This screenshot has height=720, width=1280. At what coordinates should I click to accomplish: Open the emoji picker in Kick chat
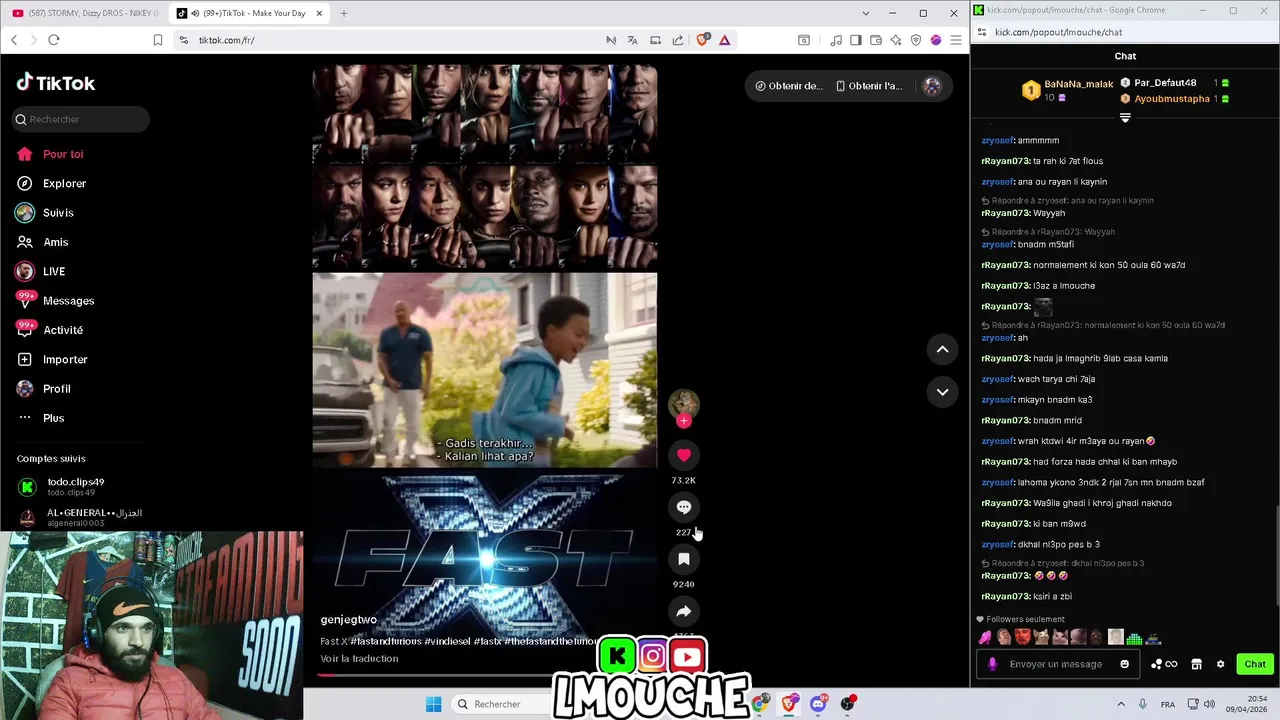1125,664
